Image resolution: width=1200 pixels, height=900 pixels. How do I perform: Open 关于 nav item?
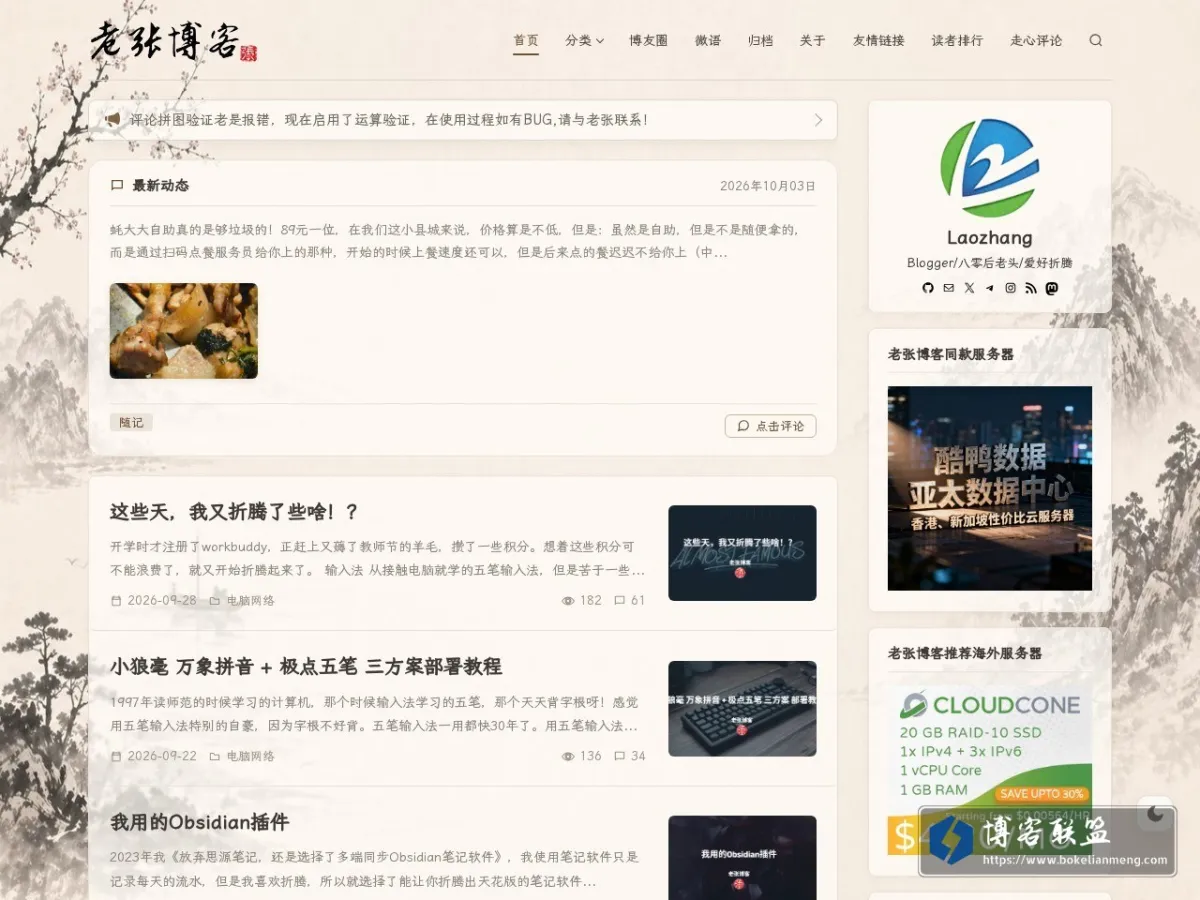pyautogui.click(x=813, y=41)
